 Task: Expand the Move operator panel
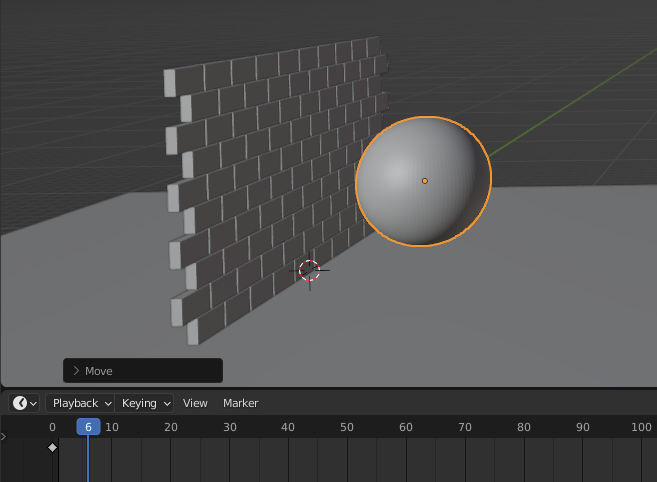click(x=143, y=371)
